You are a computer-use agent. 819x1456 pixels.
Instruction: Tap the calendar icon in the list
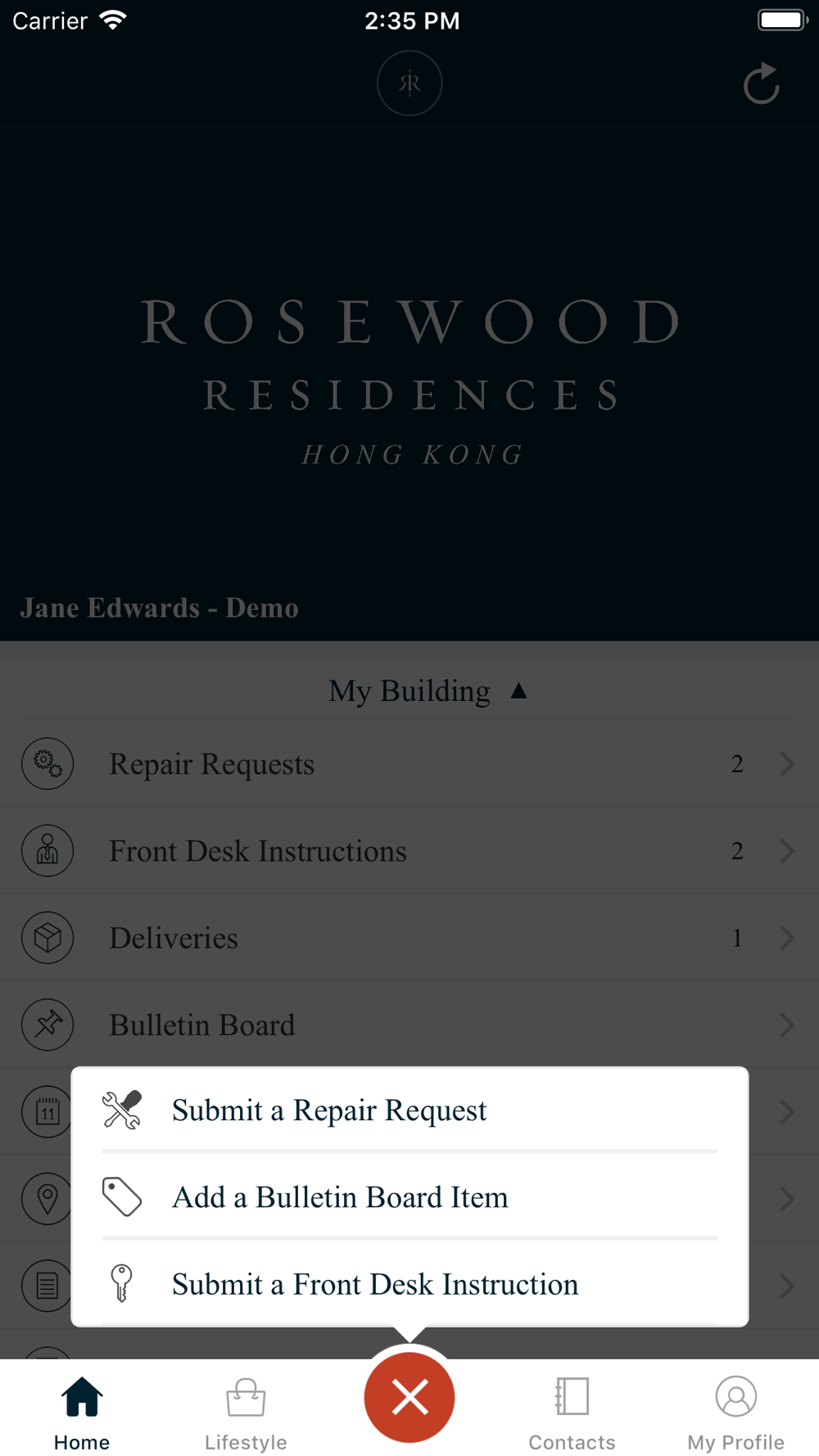[47, 1111]
